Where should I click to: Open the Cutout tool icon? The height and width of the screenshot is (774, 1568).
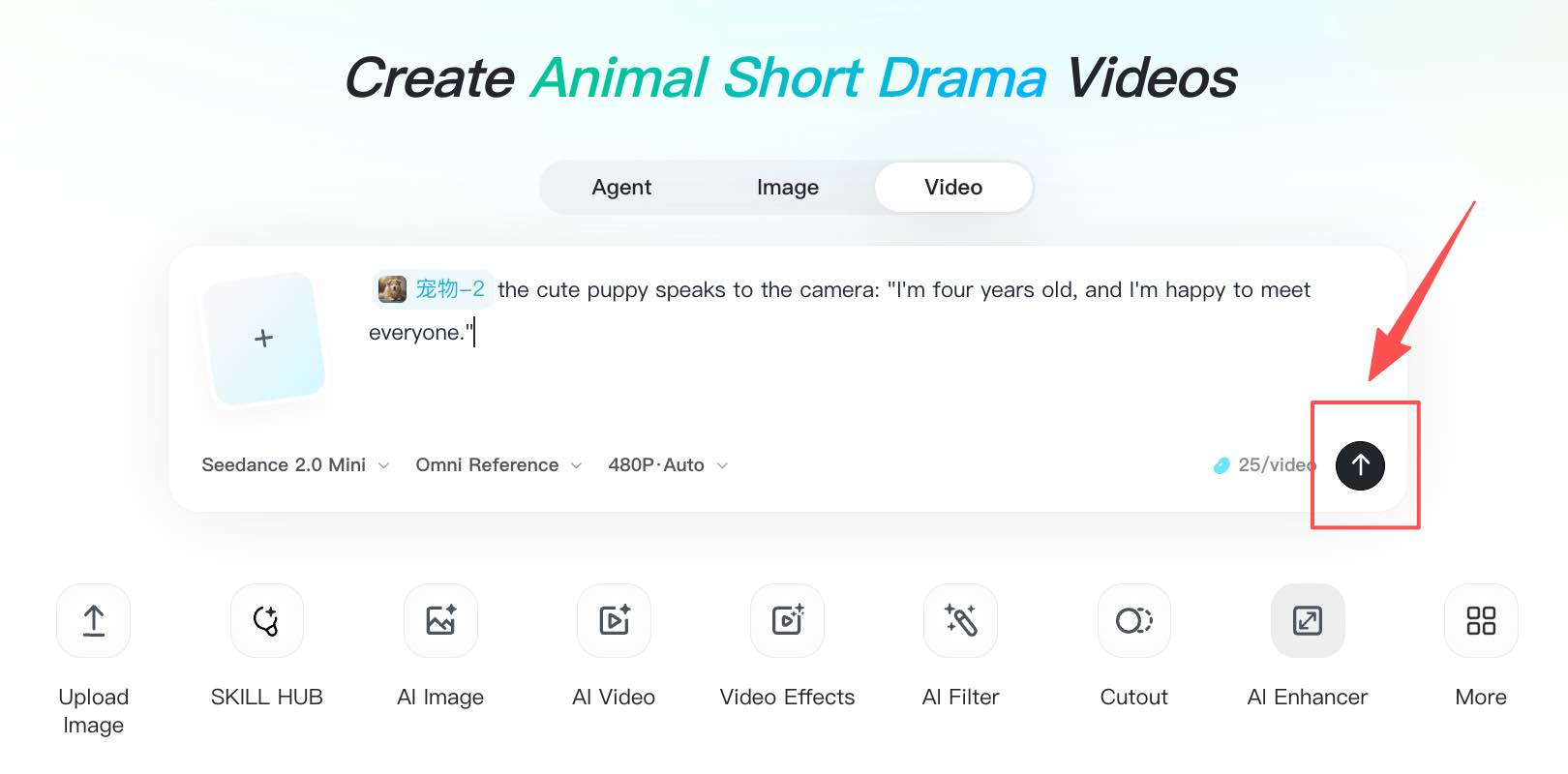(1134, 620)
